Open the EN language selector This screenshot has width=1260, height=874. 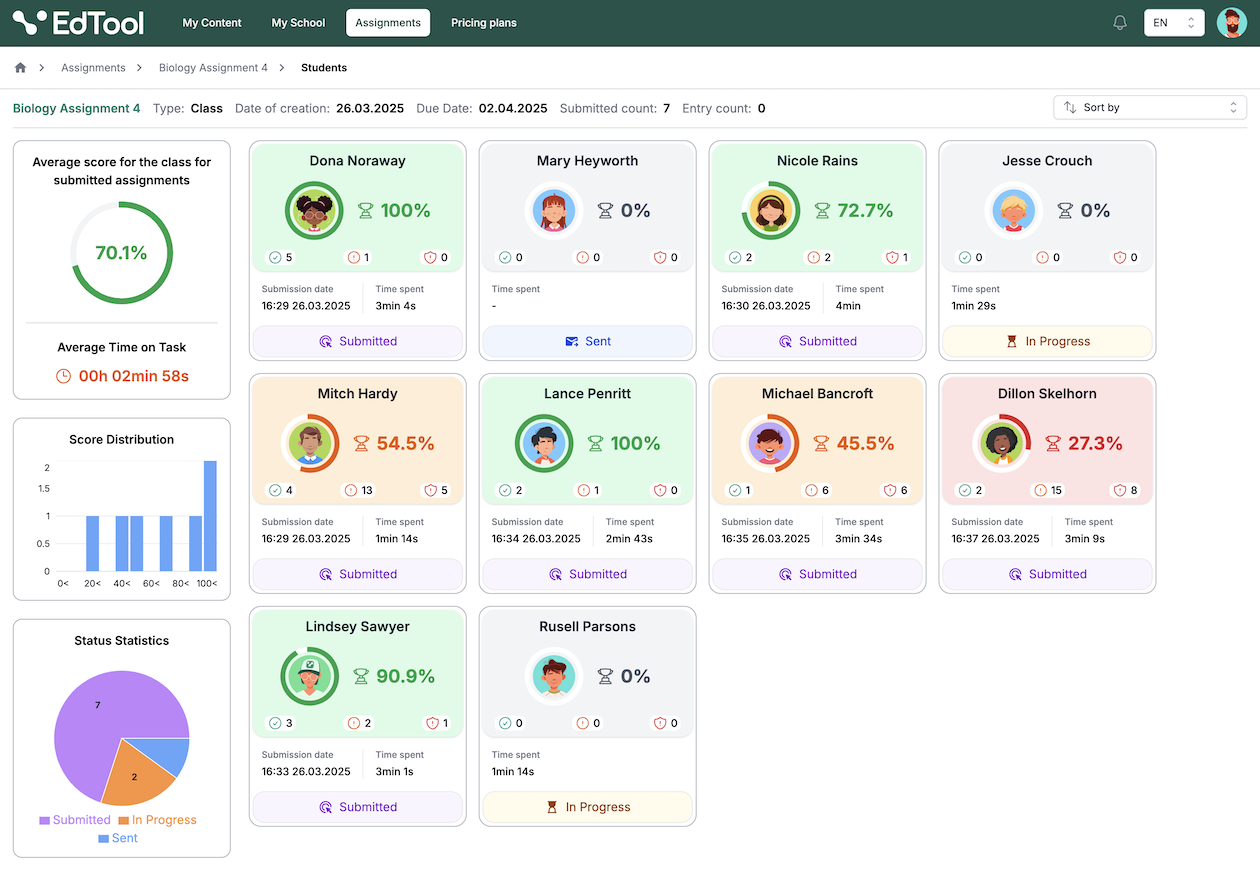pyautogui.click(x=1174, y=23)
